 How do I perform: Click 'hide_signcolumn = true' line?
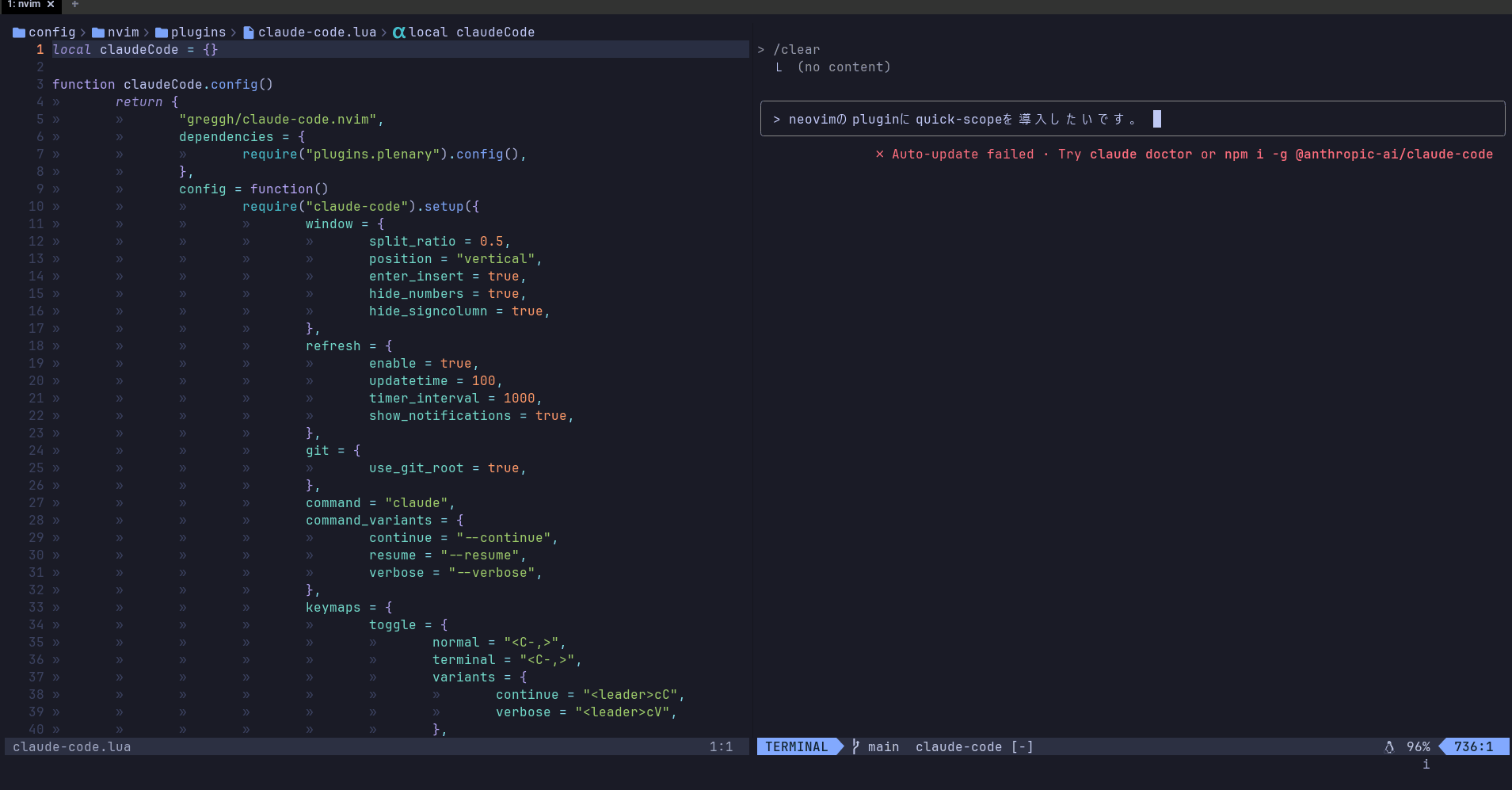click(x=456, y=311)
